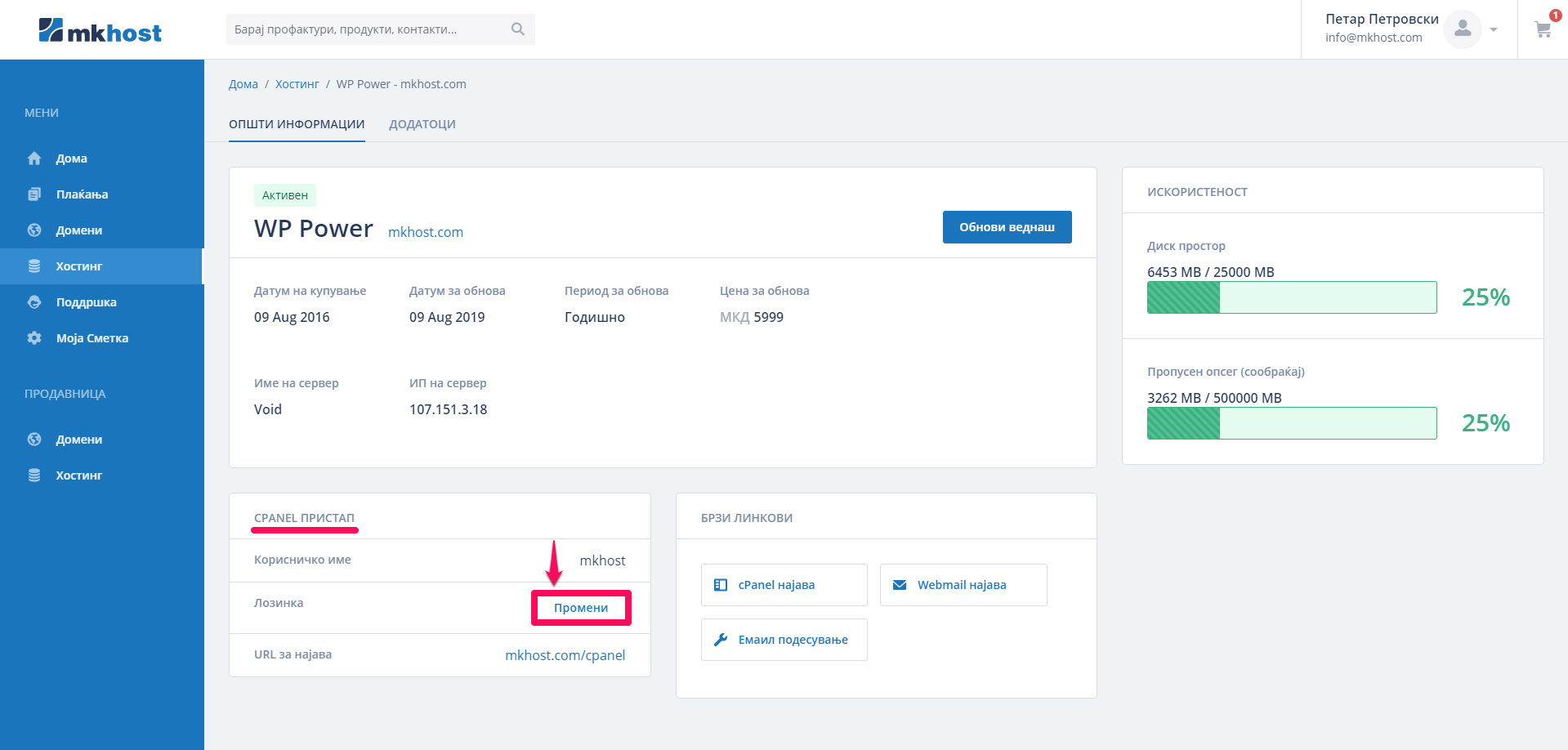Open the shopping cart icon
This screenshot has height=750, width=1568.
1543,29
